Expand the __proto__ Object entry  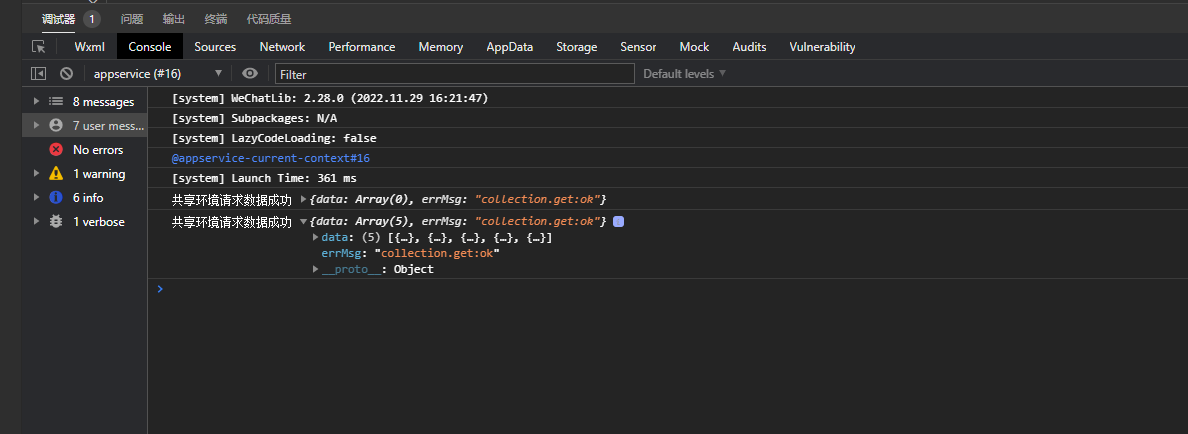tap(317, 269)
